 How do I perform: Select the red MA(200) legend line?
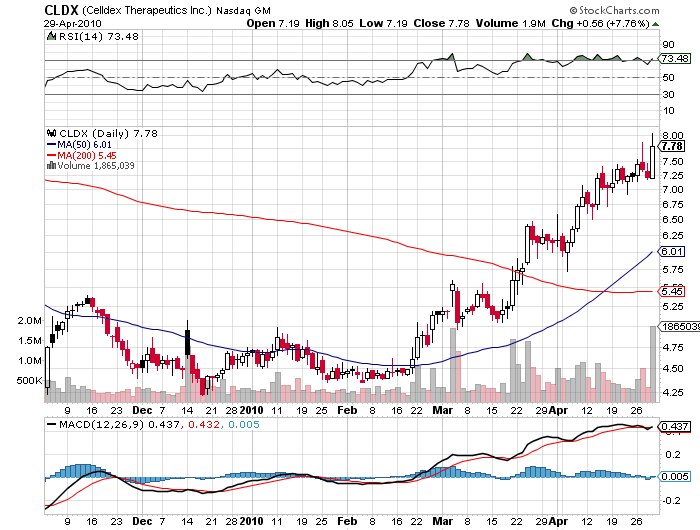[51, 156]
